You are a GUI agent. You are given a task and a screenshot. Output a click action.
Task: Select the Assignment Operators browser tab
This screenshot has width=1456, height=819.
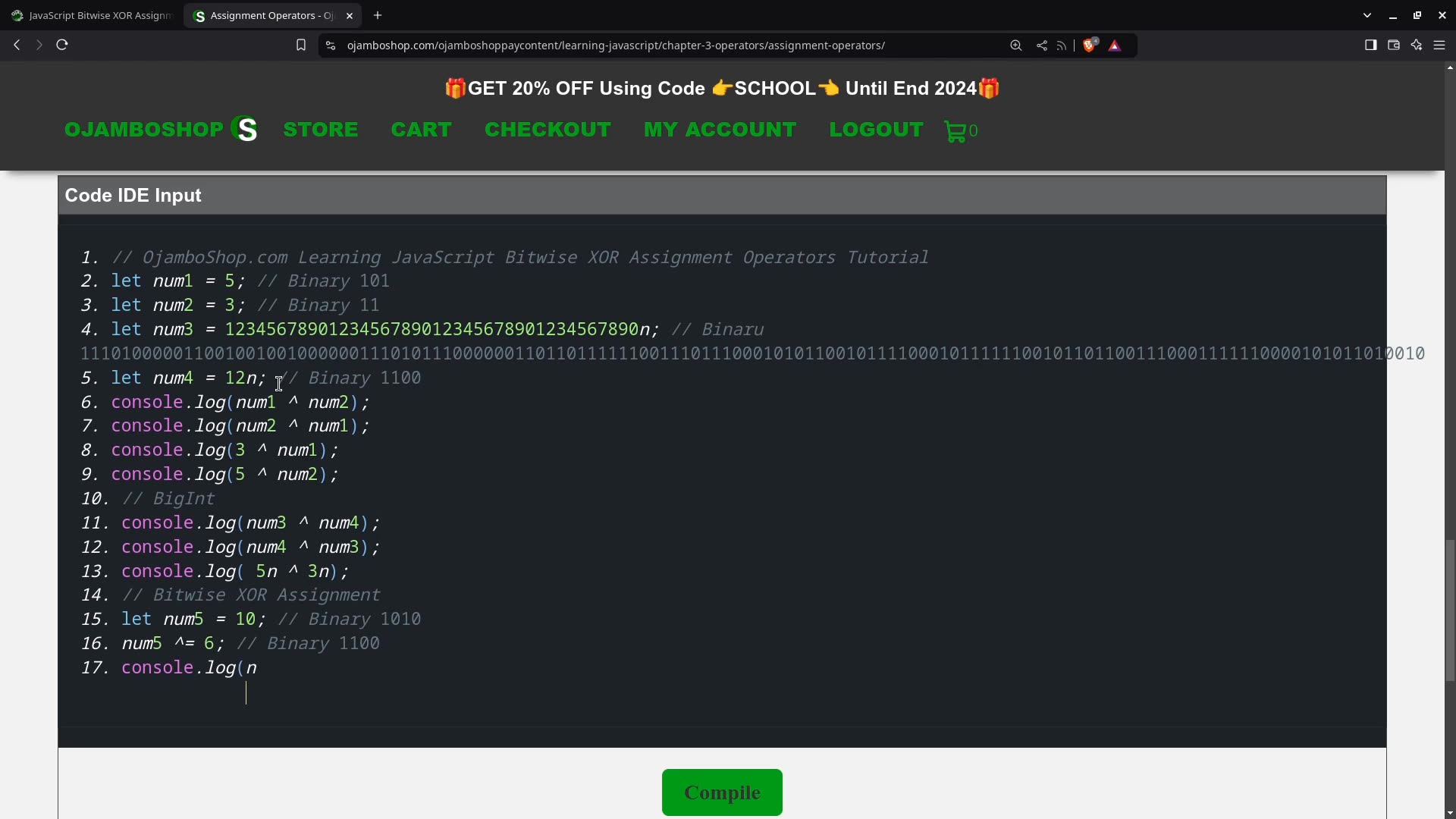click(265, 15)
